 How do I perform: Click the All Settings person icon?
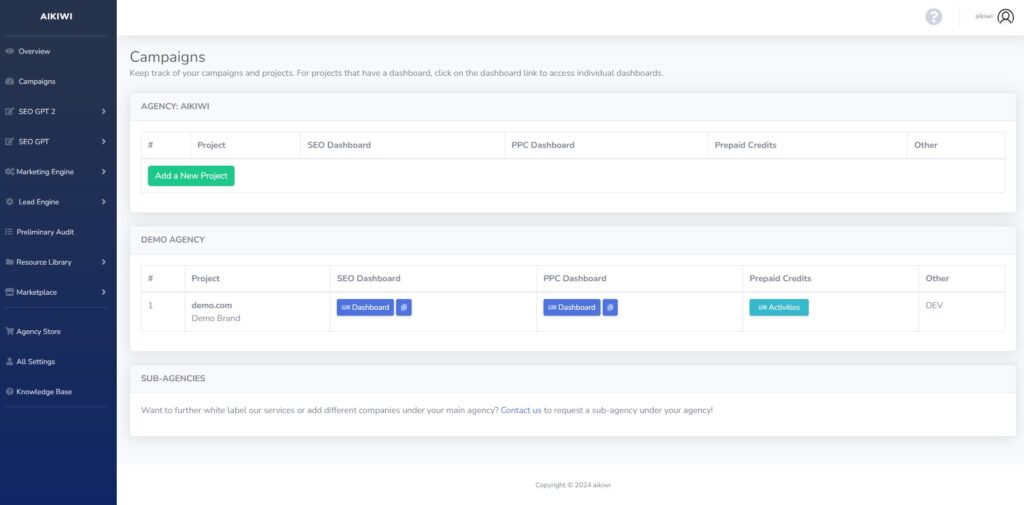[10, 361]
